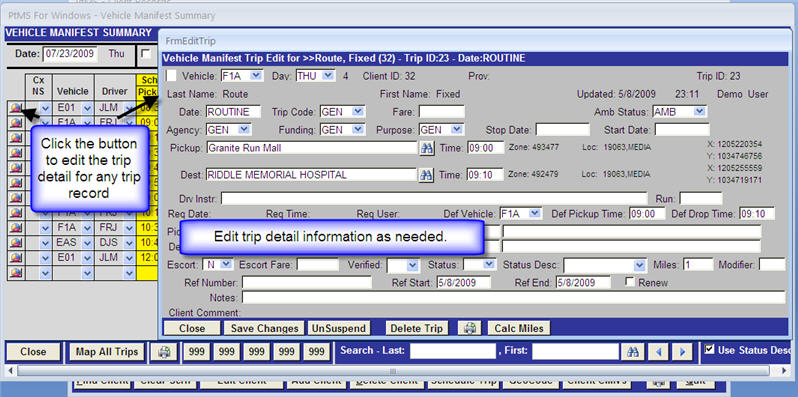
Task: Expand the Trip Code GEN dropdown
Action: click(358, 111)
